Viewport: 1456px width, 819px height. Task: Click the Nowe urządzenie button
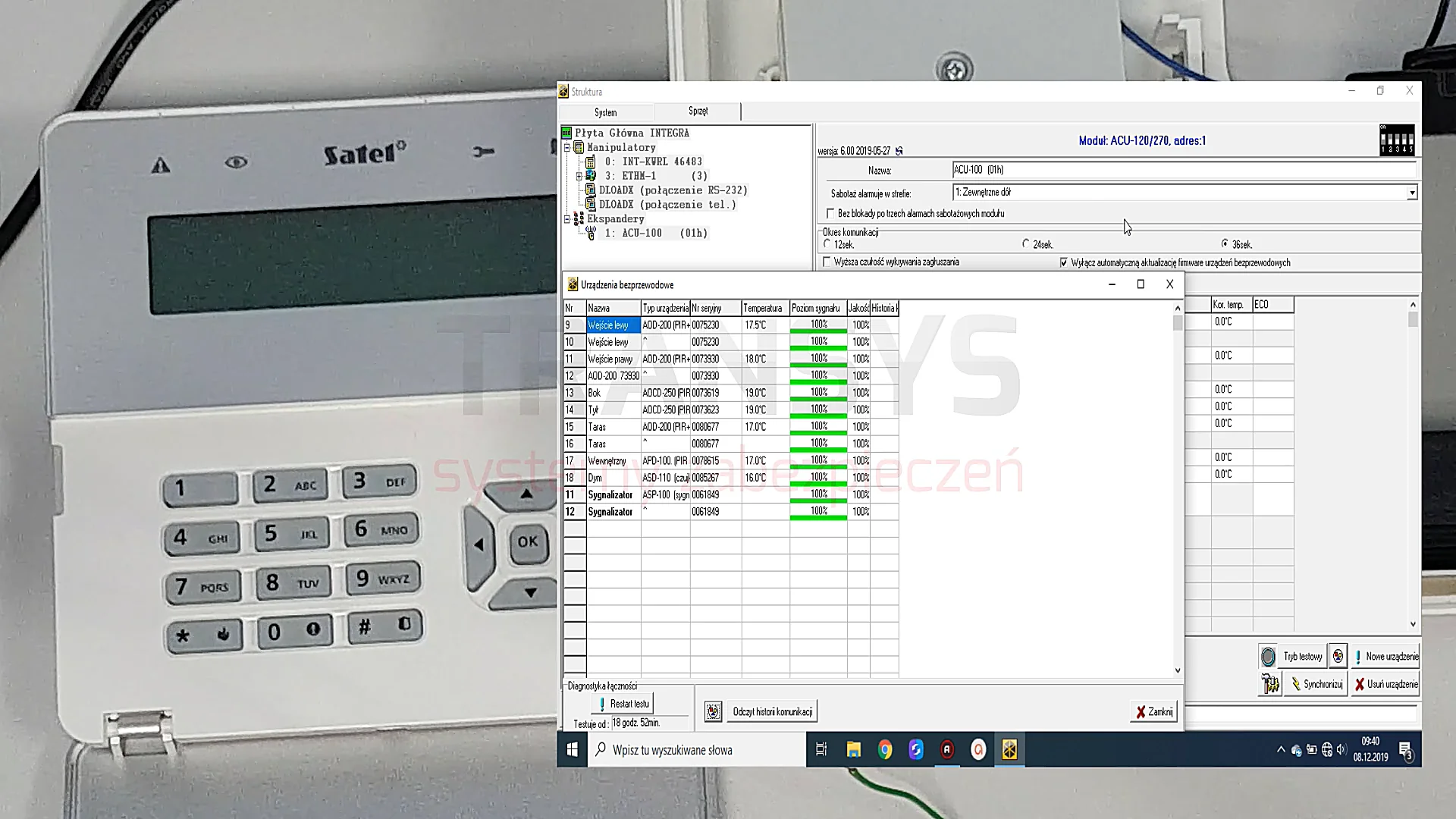(1385, 657)
